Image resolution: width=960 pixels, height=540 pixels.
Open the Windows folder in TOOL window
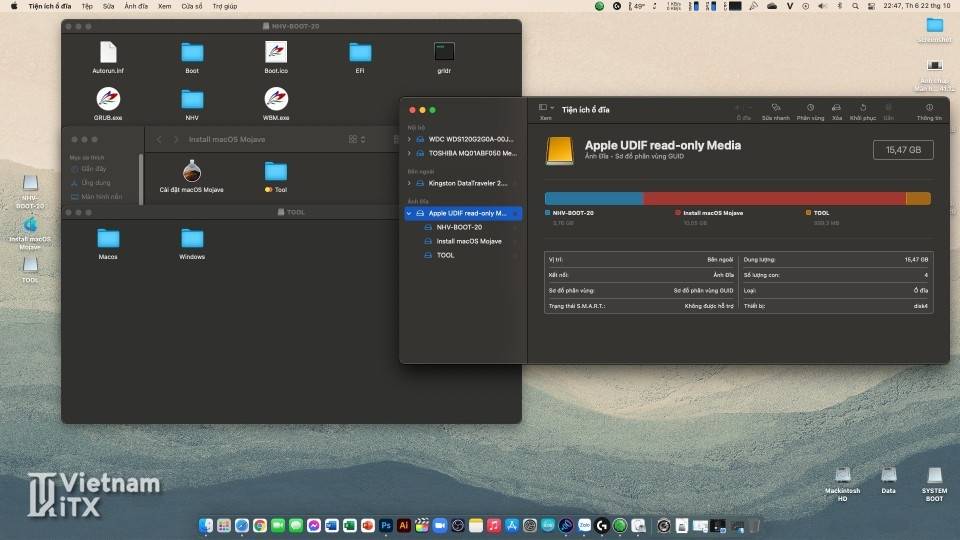click(192, 238)
